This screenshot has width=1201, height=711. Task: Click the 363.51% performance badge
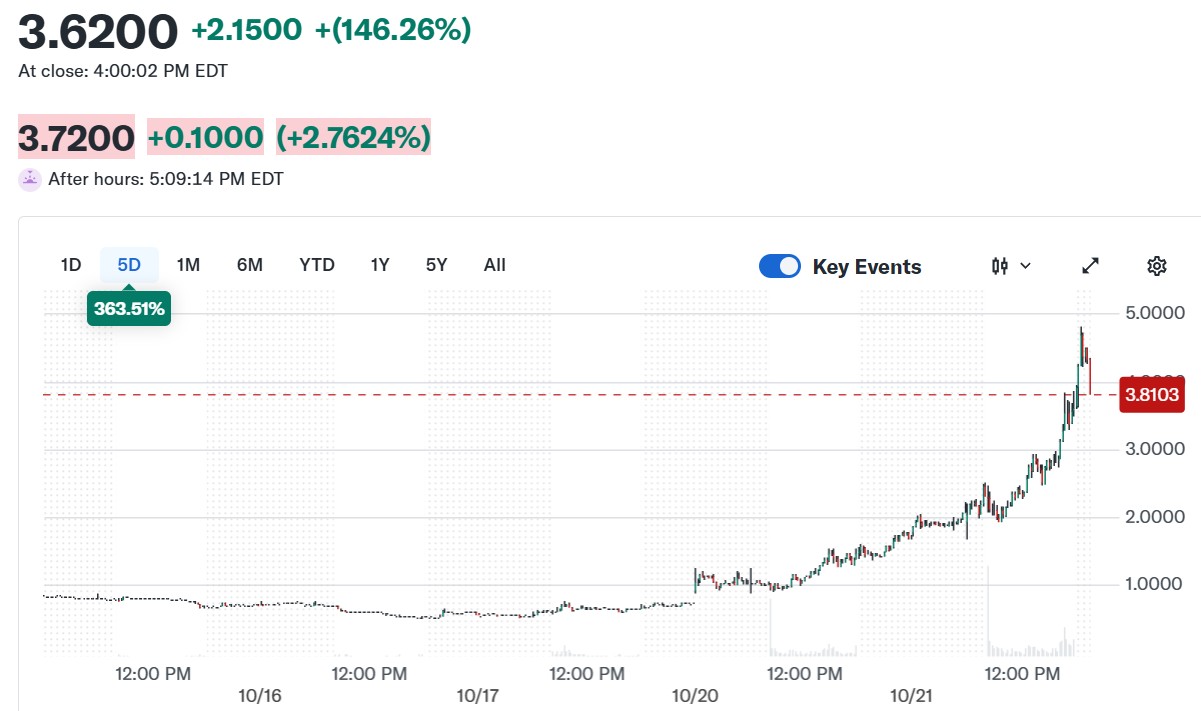(x=129, y=308)
